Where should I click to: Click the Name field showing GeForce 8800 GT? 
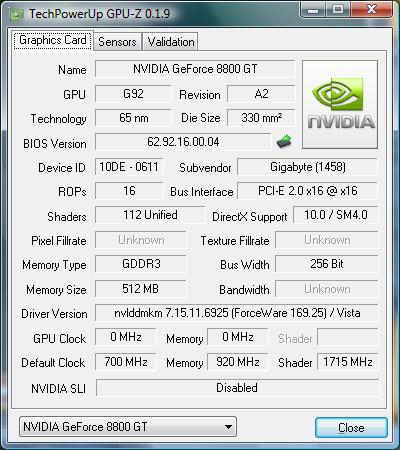tap(195, 69)
